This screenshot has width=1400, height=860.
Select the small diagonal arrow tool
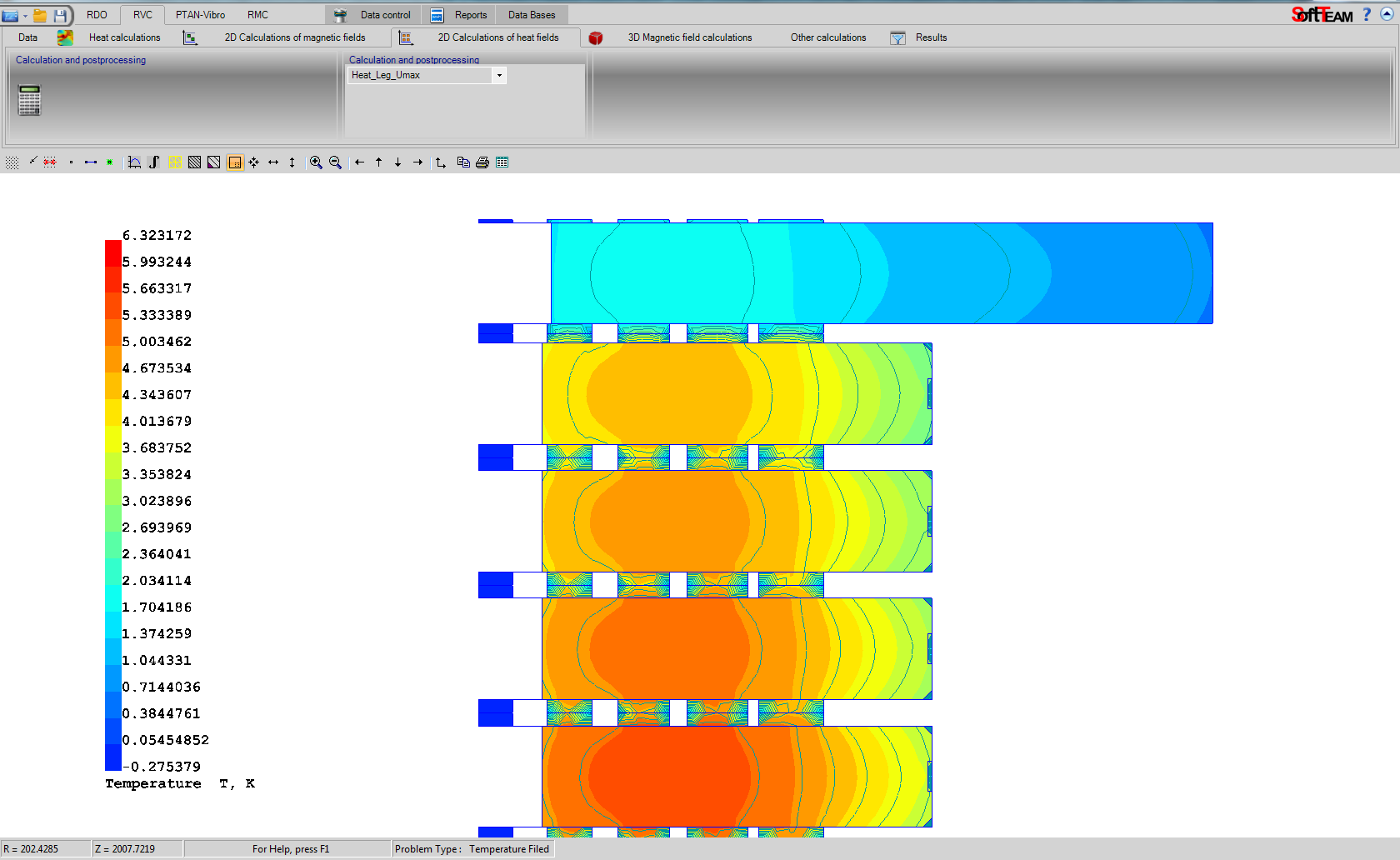pos(32,161)
